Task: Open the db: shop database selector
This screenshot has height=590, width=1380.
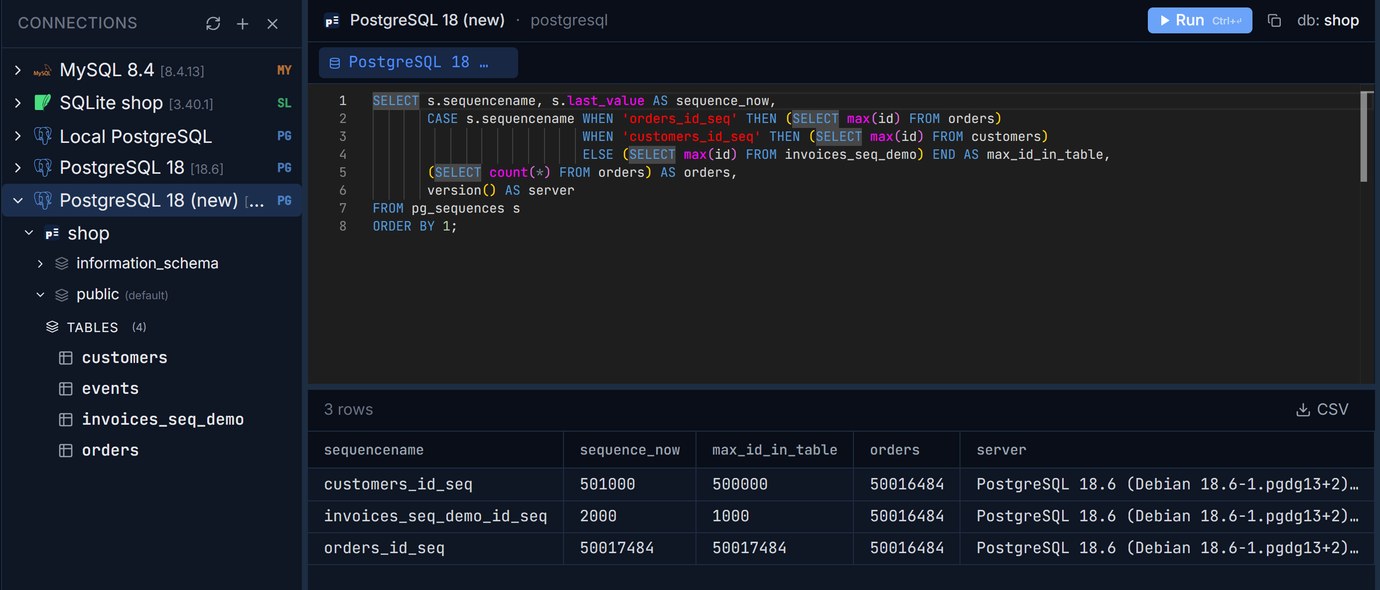Action: (x=1328, y=20)
